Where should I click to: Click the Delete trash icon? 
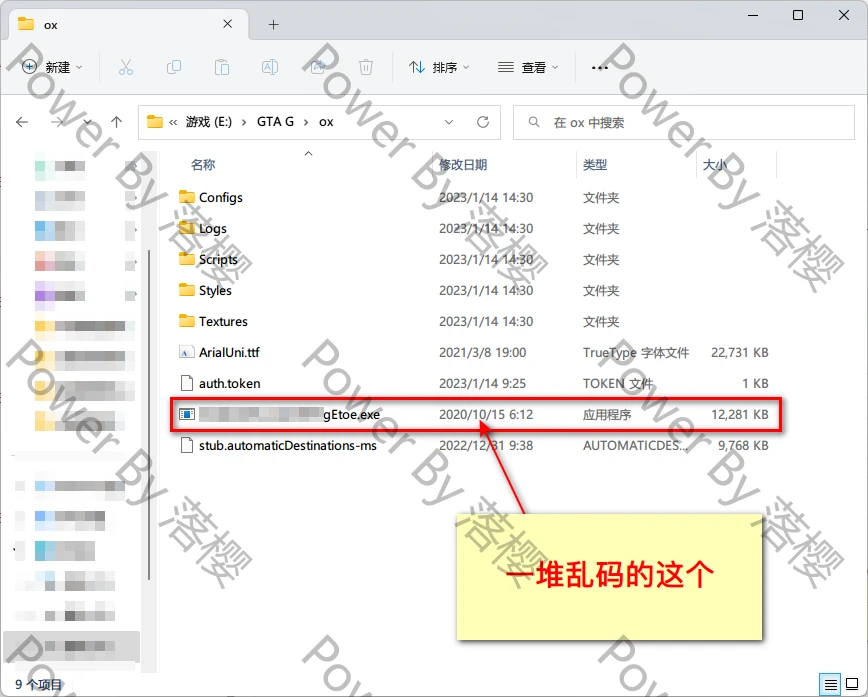366,67
